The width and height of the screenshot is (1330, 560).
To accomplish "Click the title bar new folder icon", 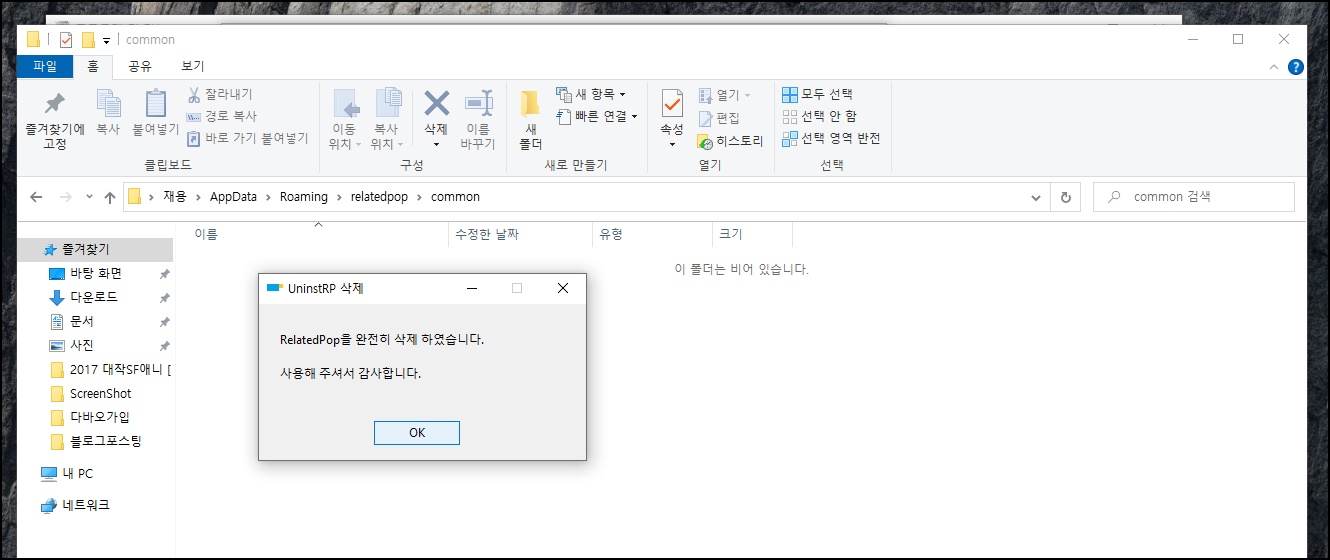I will coord(88,40).
